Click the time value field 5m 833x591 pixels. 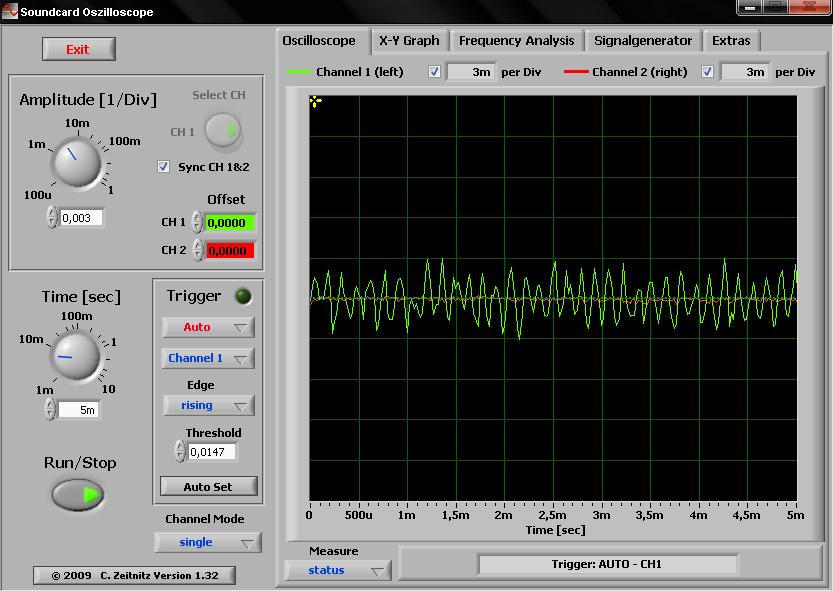click(x=79, y=410)
